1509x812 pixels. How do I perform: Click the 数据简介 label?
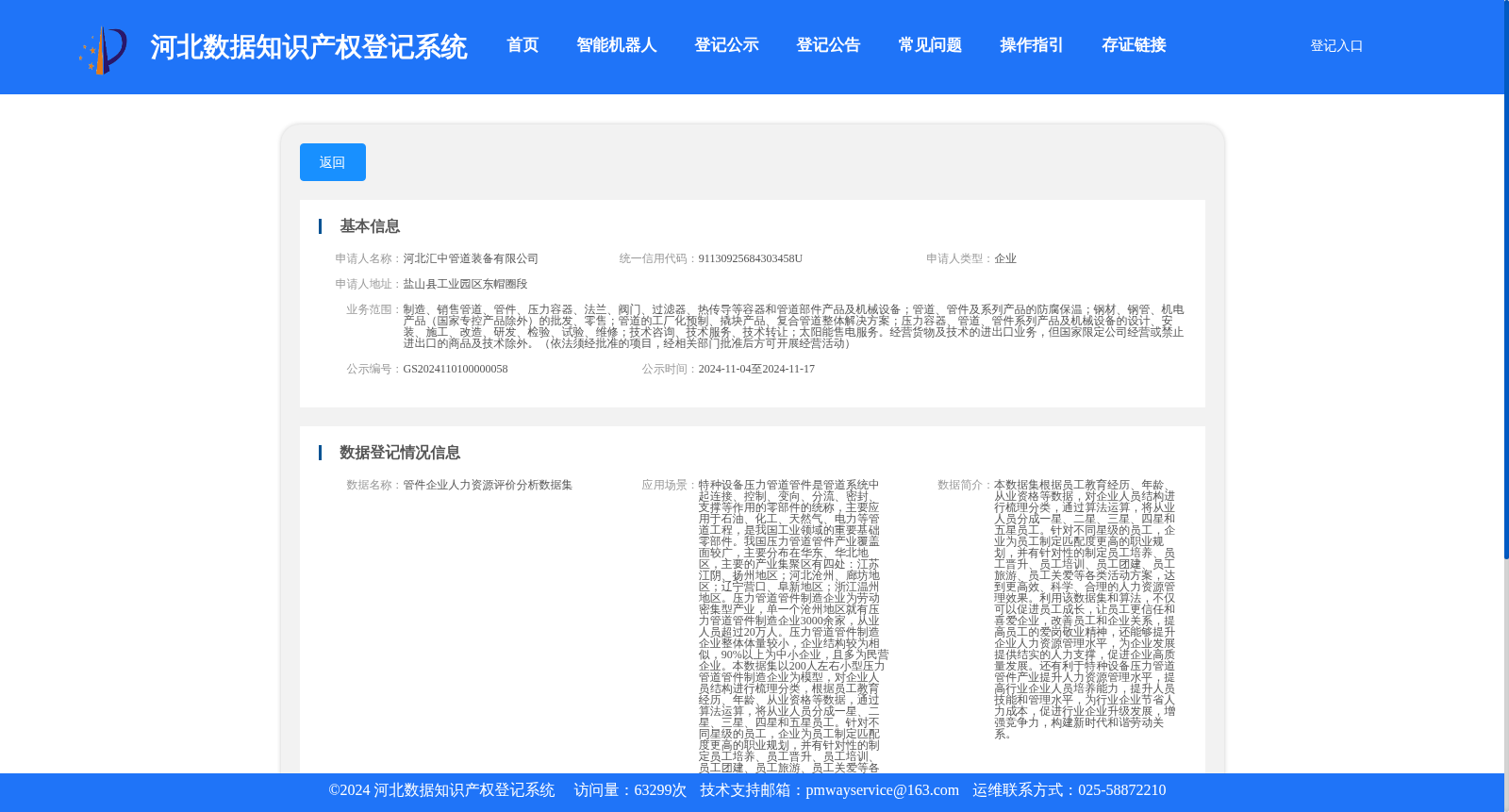pyautogui.click(x=965, y=485)
